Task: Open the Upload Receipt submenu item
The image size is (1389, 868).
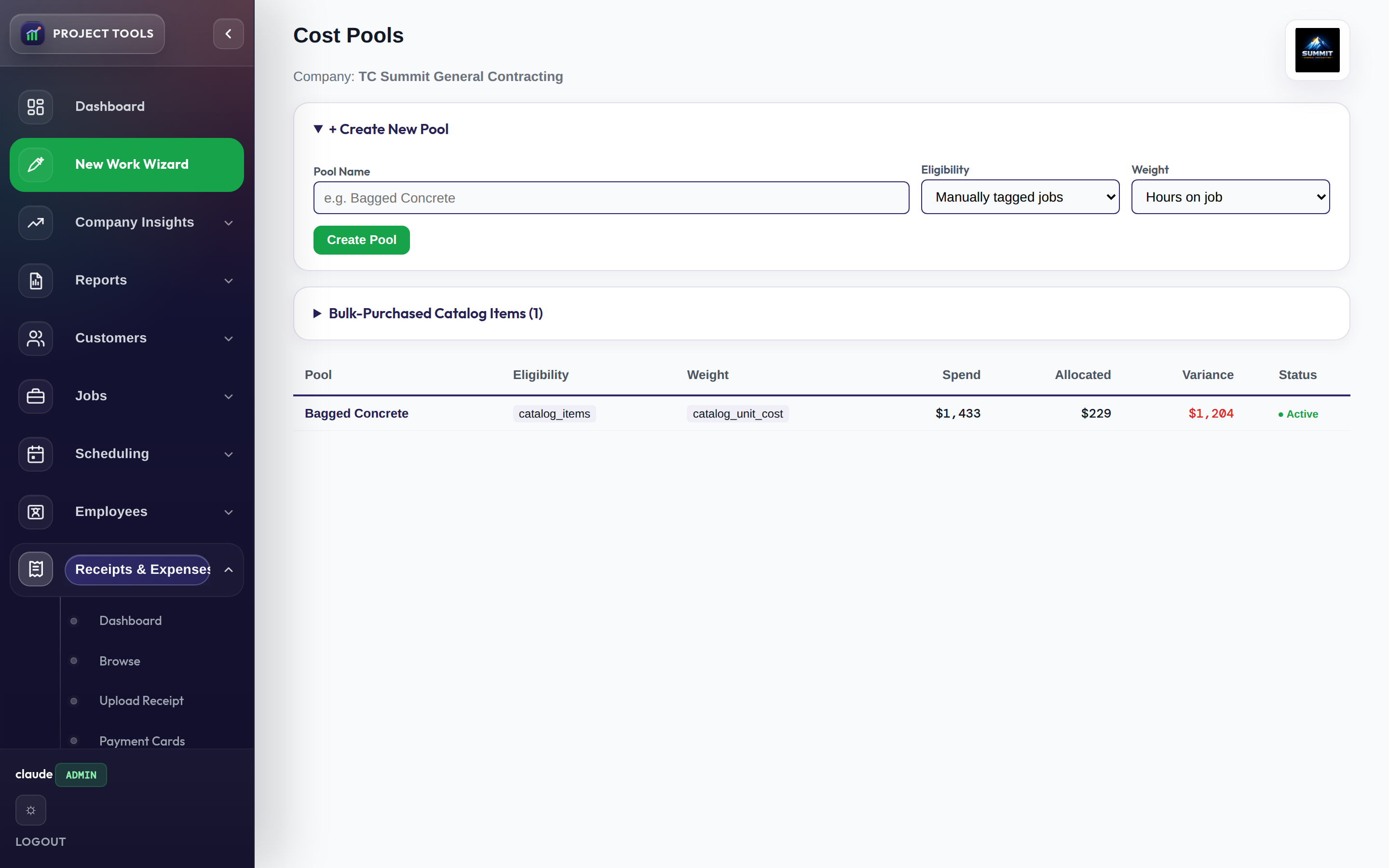Action: pyautogui.click(x=141, y=701)
